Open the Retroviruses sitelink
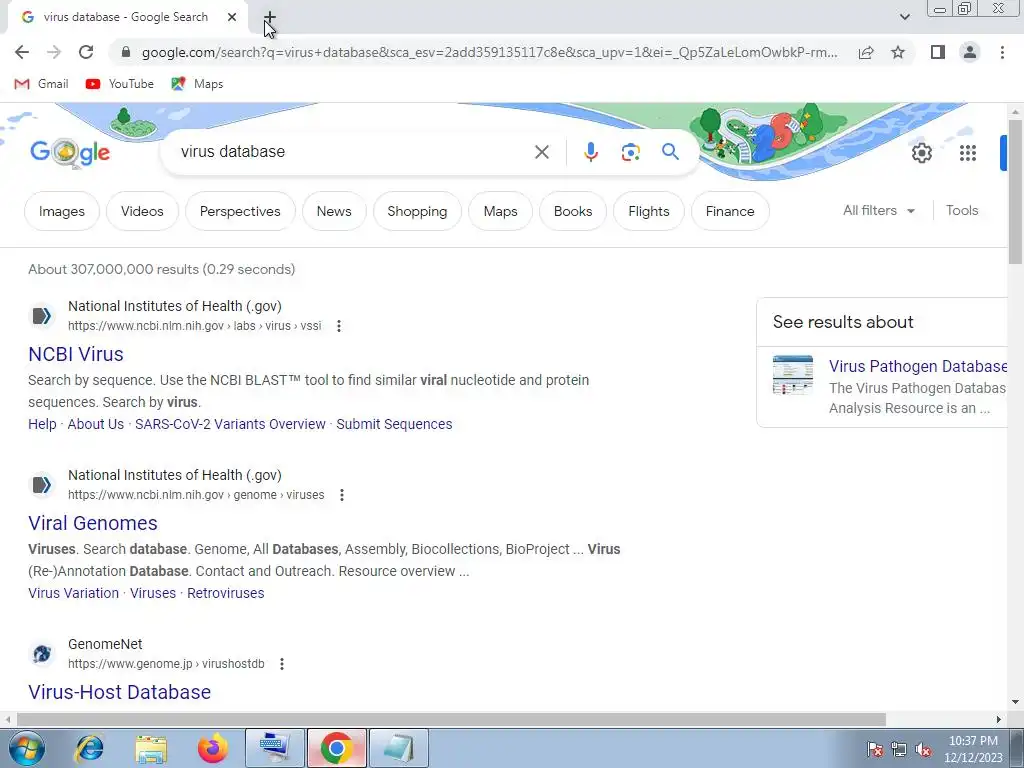Image resolution: width=1024 pixels, height=768 pixels. 225,593
